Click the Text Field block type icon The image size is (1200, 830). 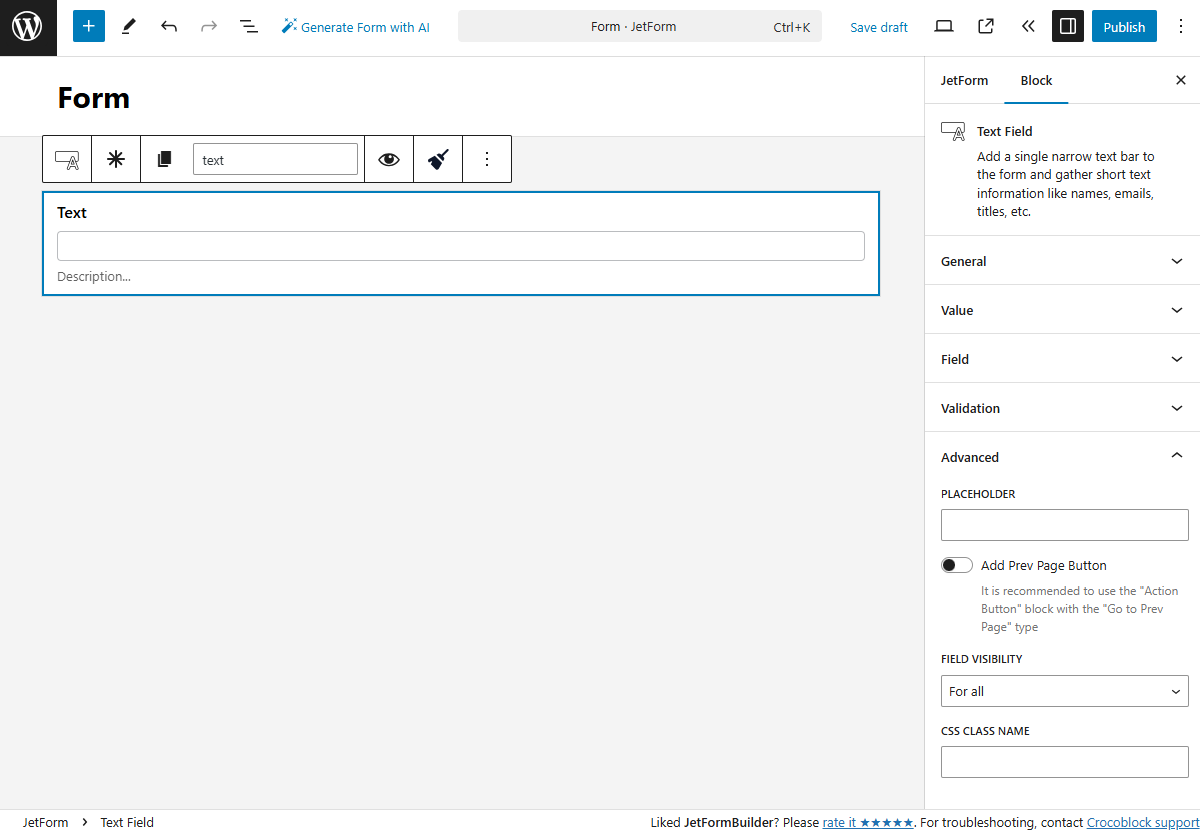click(x=67, y=159)
